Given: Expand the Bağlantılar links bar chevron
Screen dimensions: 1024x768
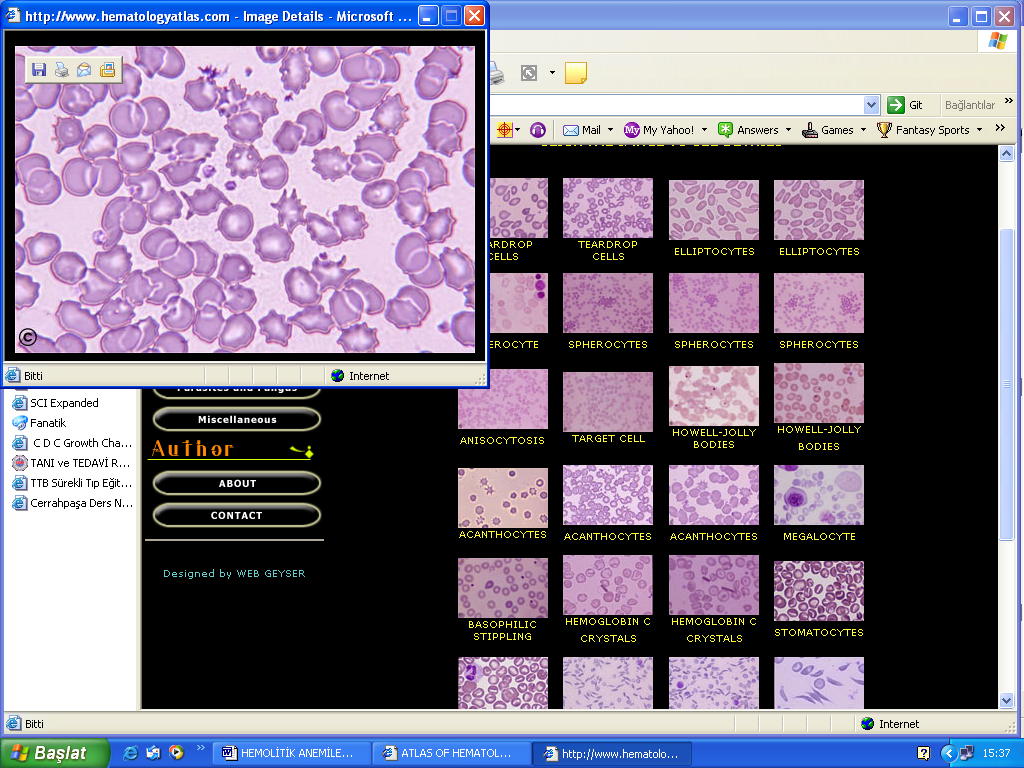Looking at the screenshot, I should point(1009,101).
